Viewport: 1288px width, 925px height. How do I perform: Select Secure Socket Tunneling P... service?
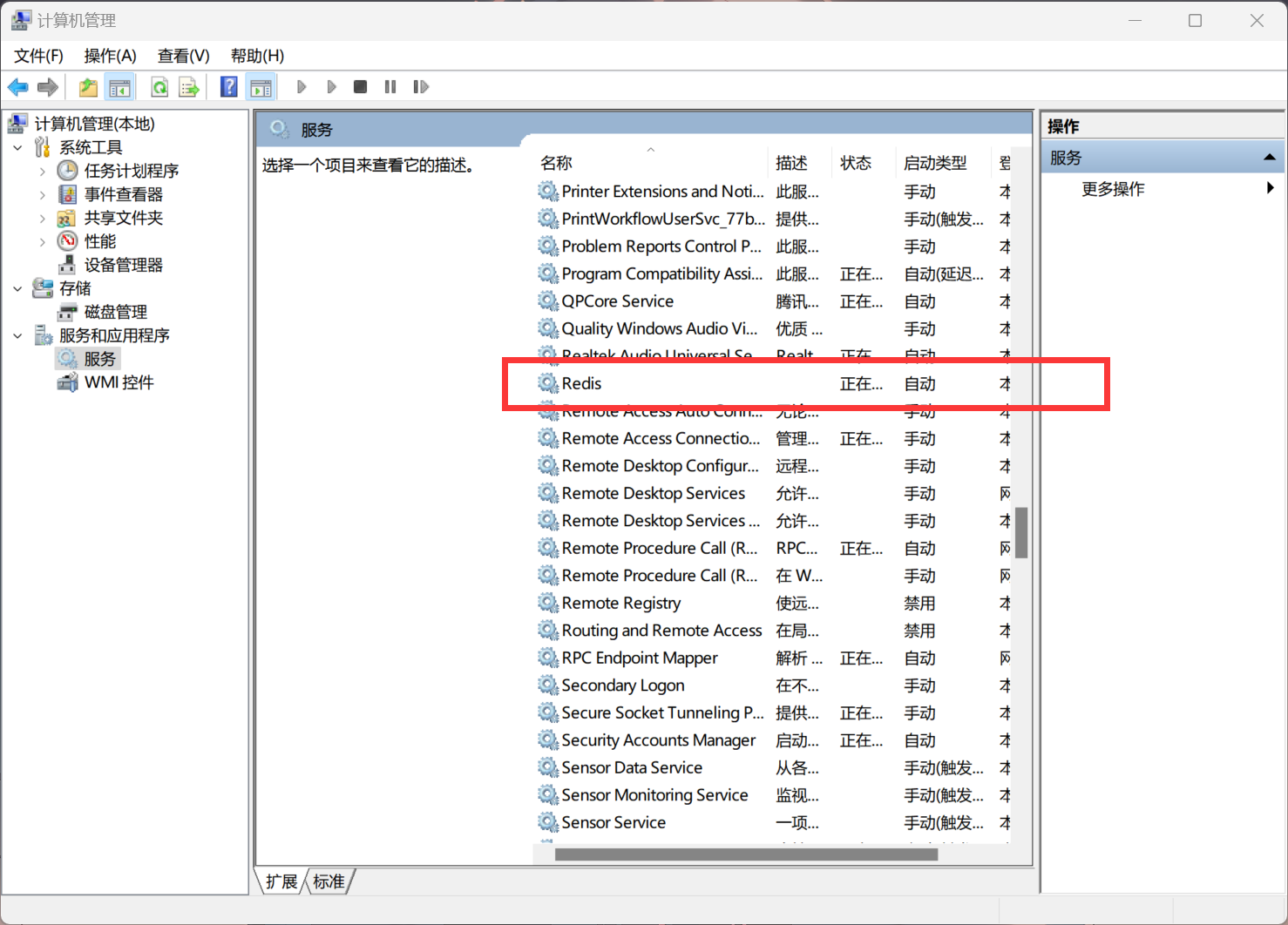(x=772, y=712)
